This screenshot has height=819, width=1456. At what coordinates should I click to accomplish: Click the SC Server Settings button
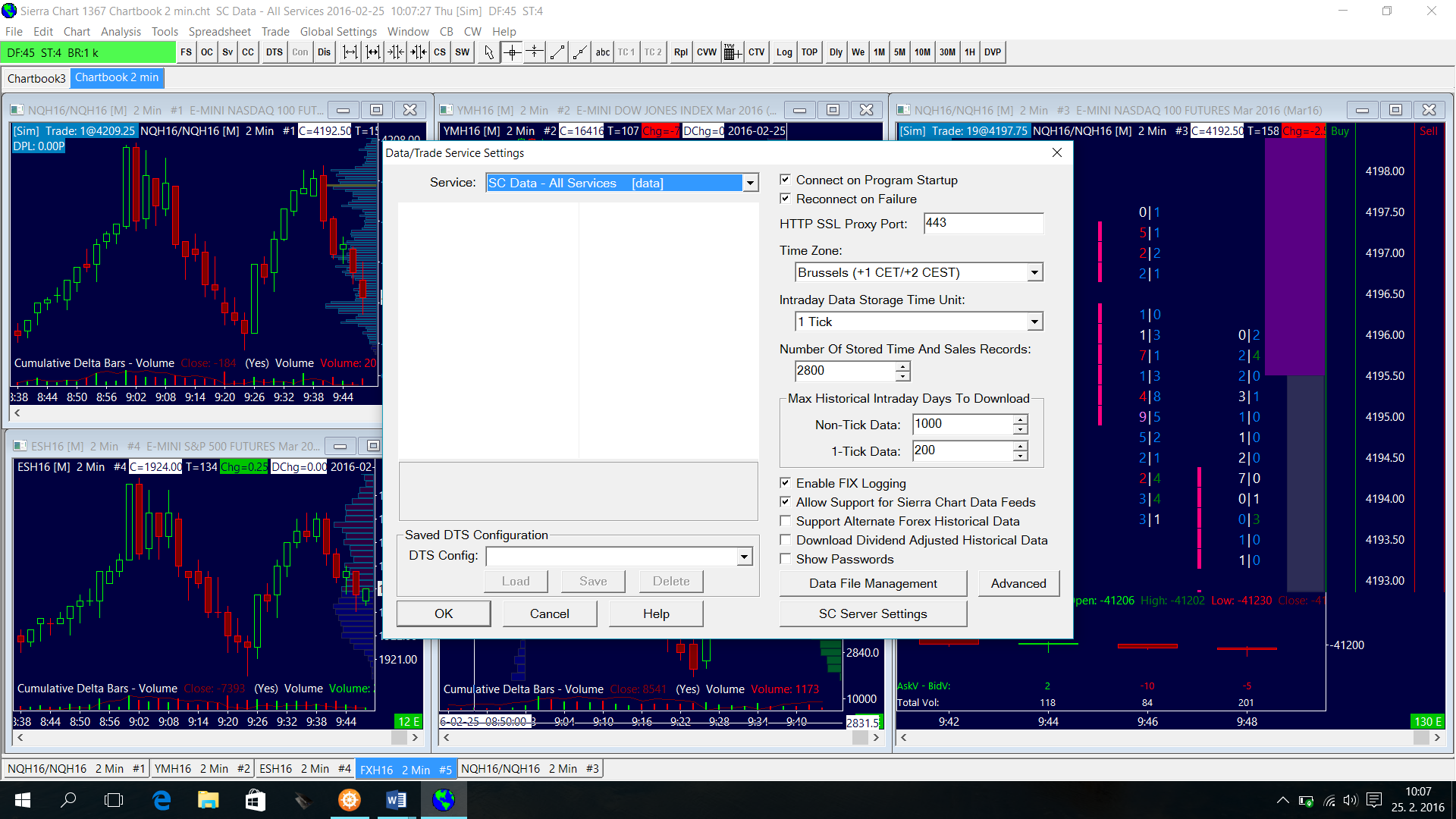pos(872,613)
